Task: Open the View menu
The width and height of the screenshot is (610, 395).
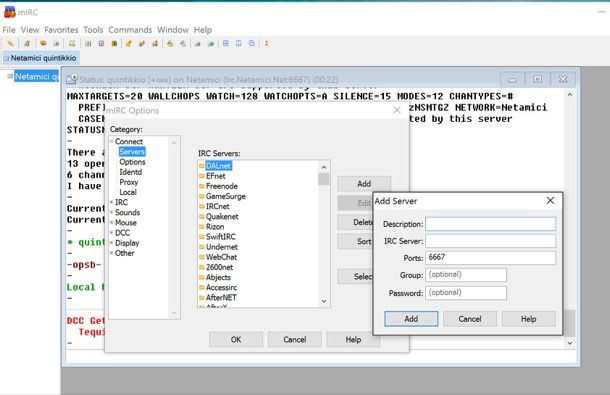Action: click(30, 30)
